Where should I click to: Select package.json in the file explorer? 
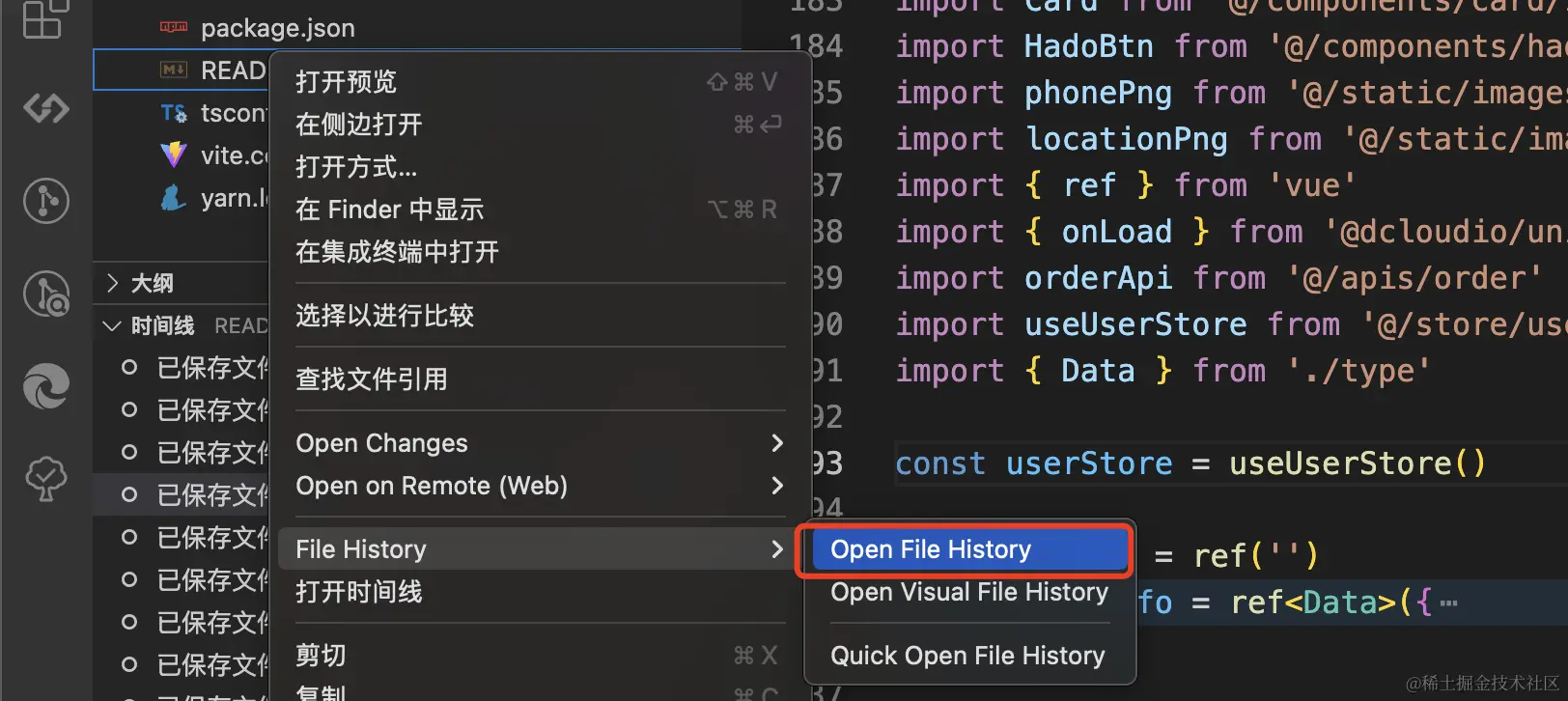pos(277,28)
